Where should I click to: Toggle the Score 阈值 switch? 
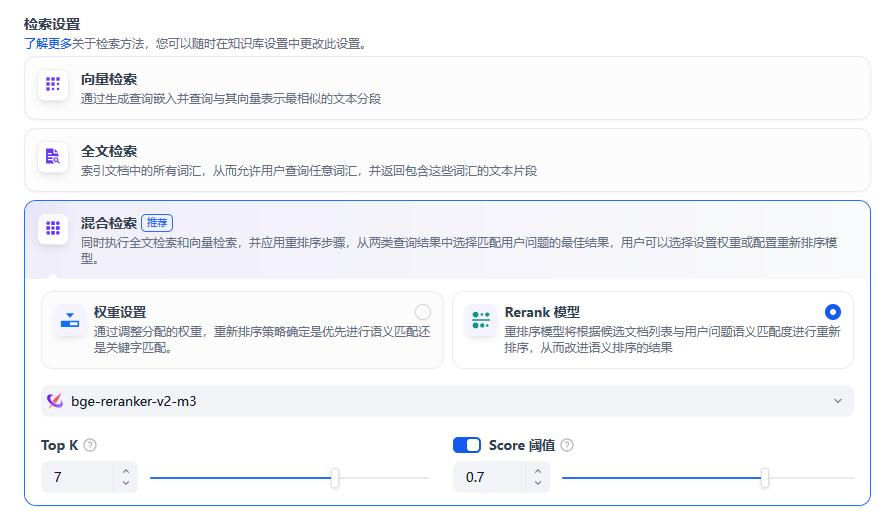[467, 445]
